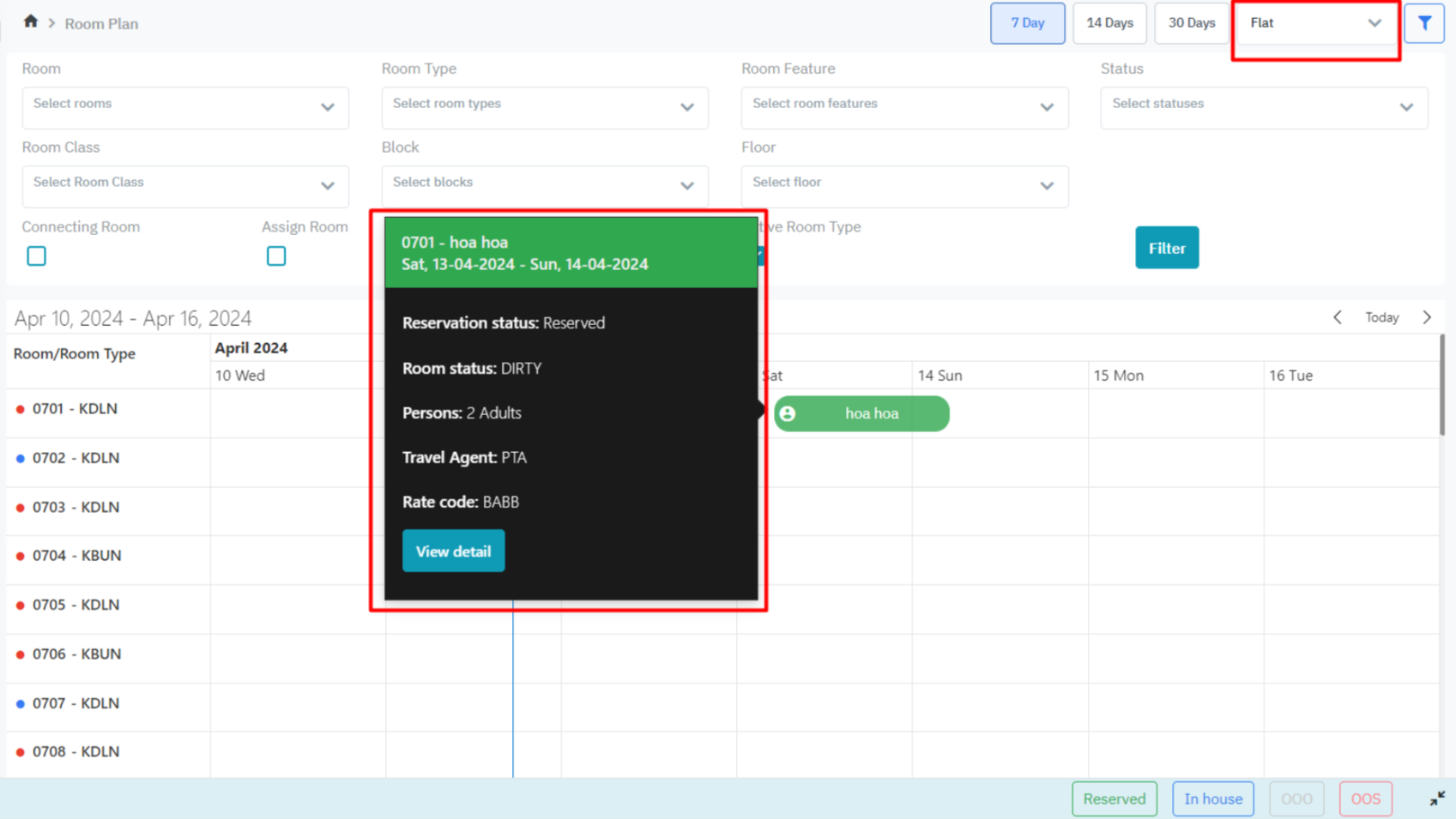
Task: Switch to 14 Days view
Action: pyautogui.click(x=1109, y=23)
